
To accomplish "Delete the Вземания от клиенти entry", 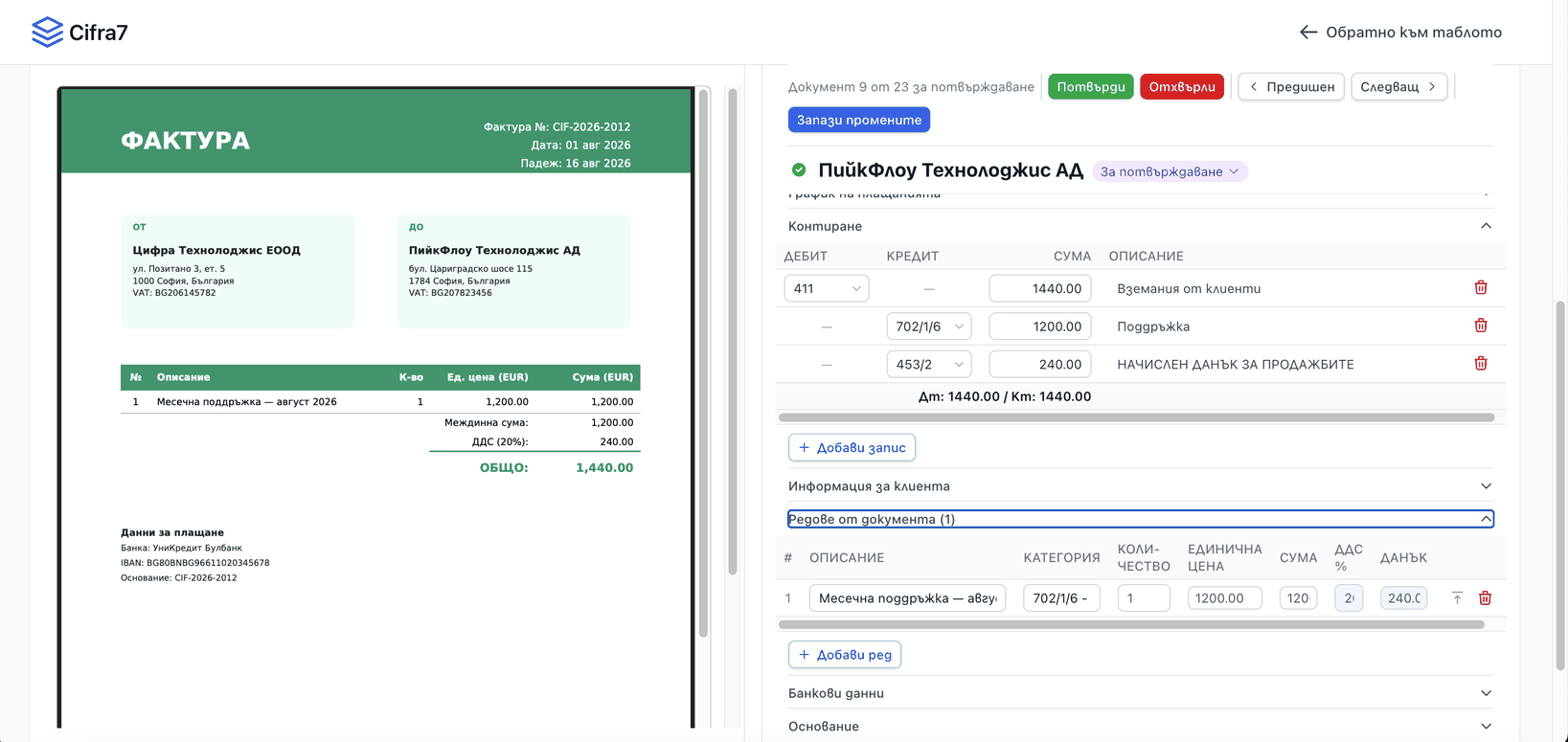I will [1481, 287].
